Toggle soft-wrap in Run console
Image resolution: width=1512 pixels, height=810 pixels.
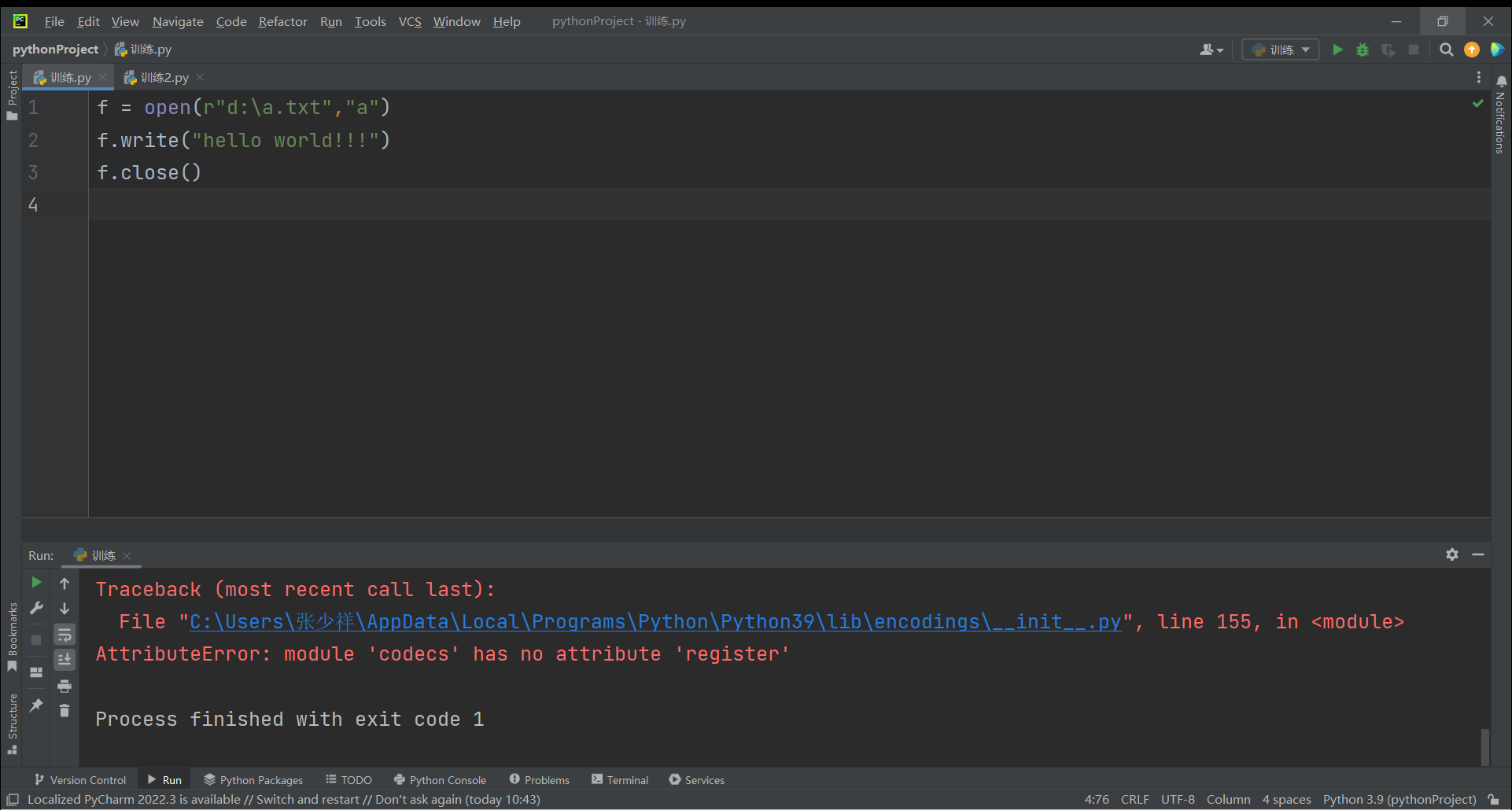pyautogui.click(x=65, y=635)
